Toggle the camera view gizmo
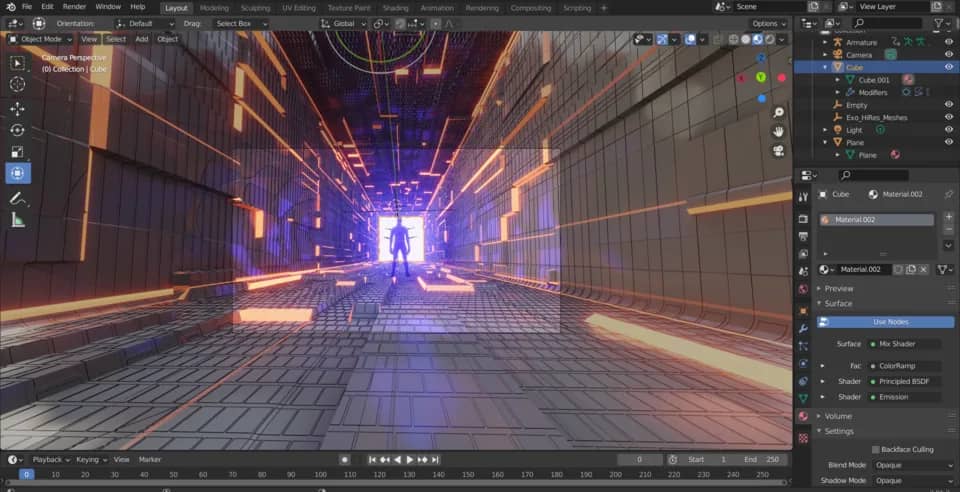 point(778,151)
